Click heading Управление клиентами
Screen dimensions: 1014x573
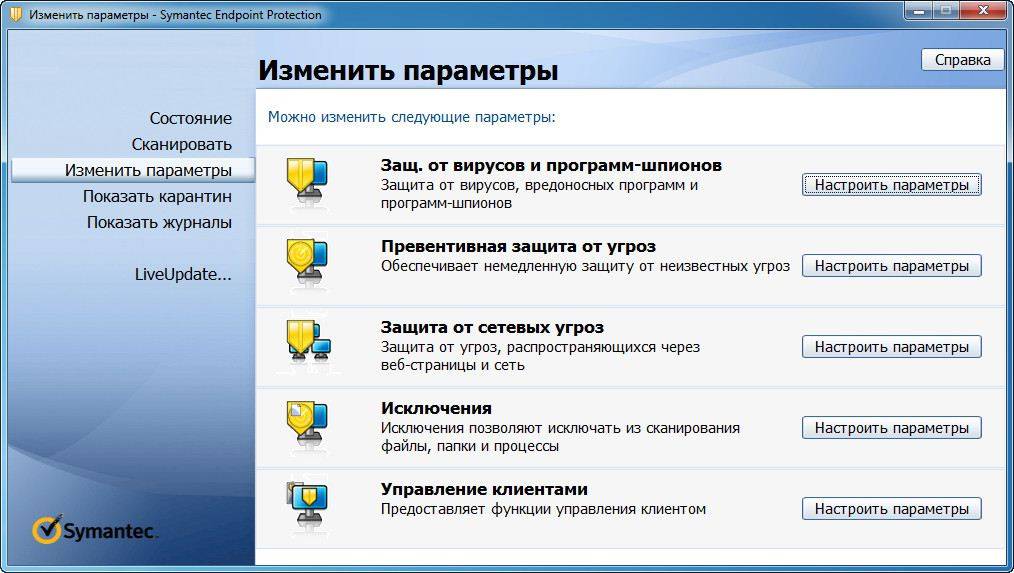point(484,489)
